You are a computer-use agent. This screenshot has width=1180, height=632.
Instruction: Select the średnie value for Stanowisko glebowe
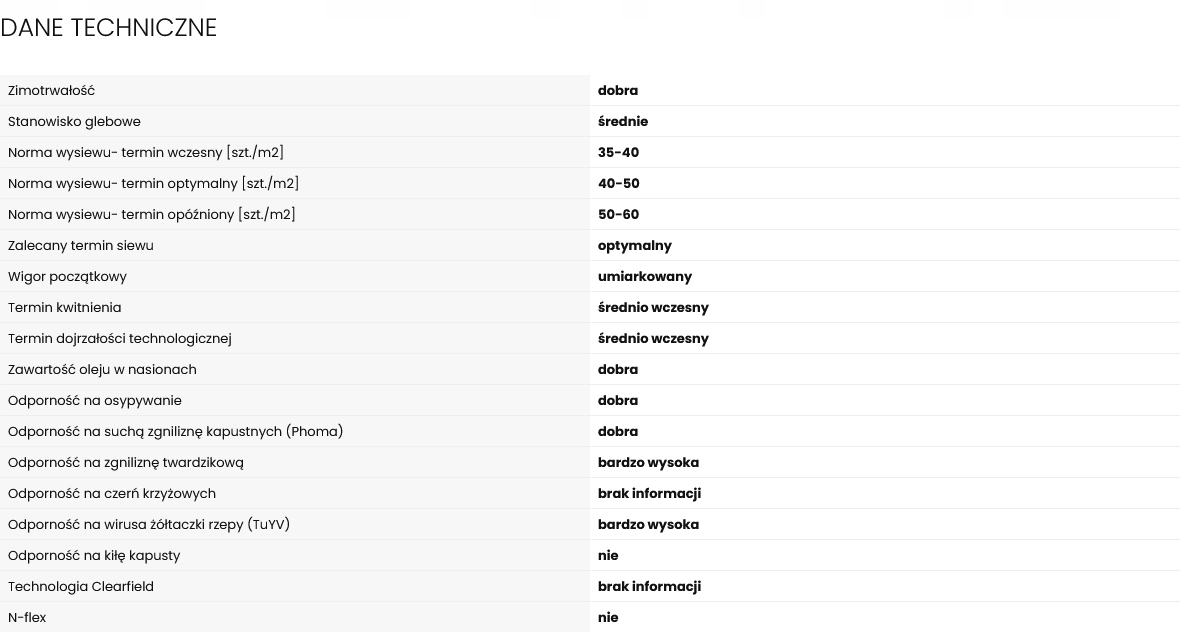coord(622,122)
